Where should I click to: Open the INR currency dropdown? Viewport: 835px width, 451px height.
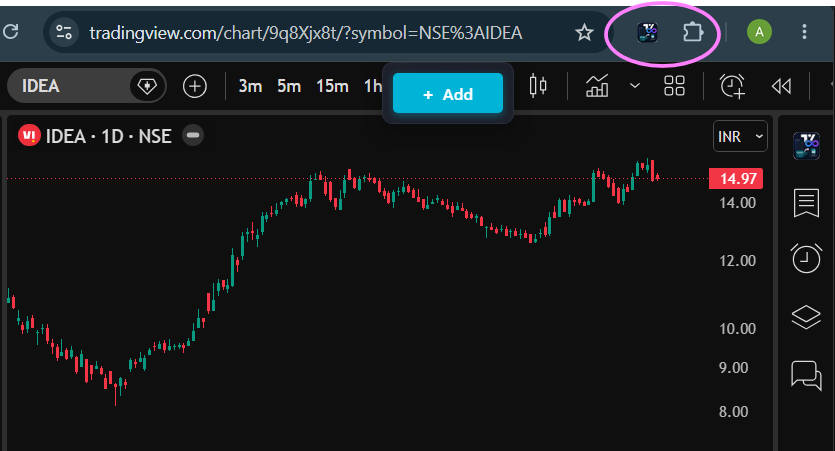(740, 136)
